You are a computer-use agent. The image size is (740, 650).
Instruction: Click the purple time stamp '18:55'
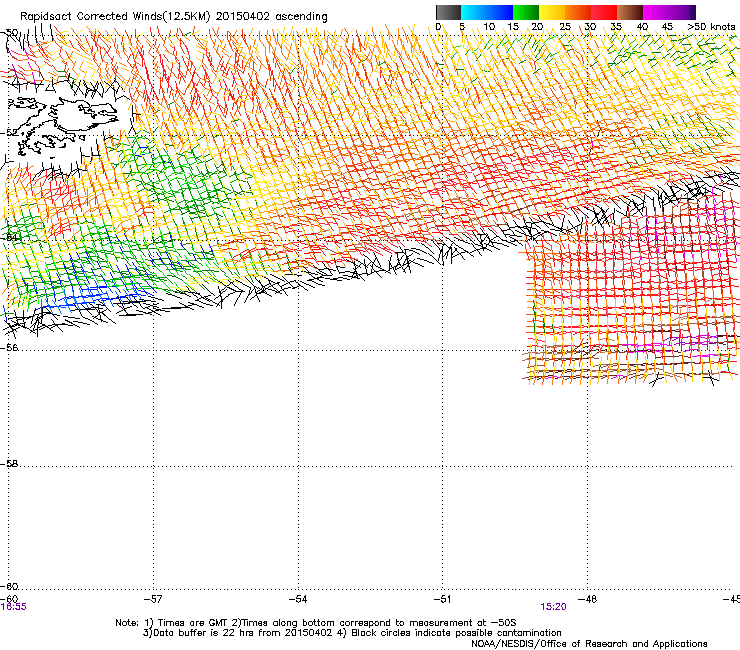coord(13,607)
